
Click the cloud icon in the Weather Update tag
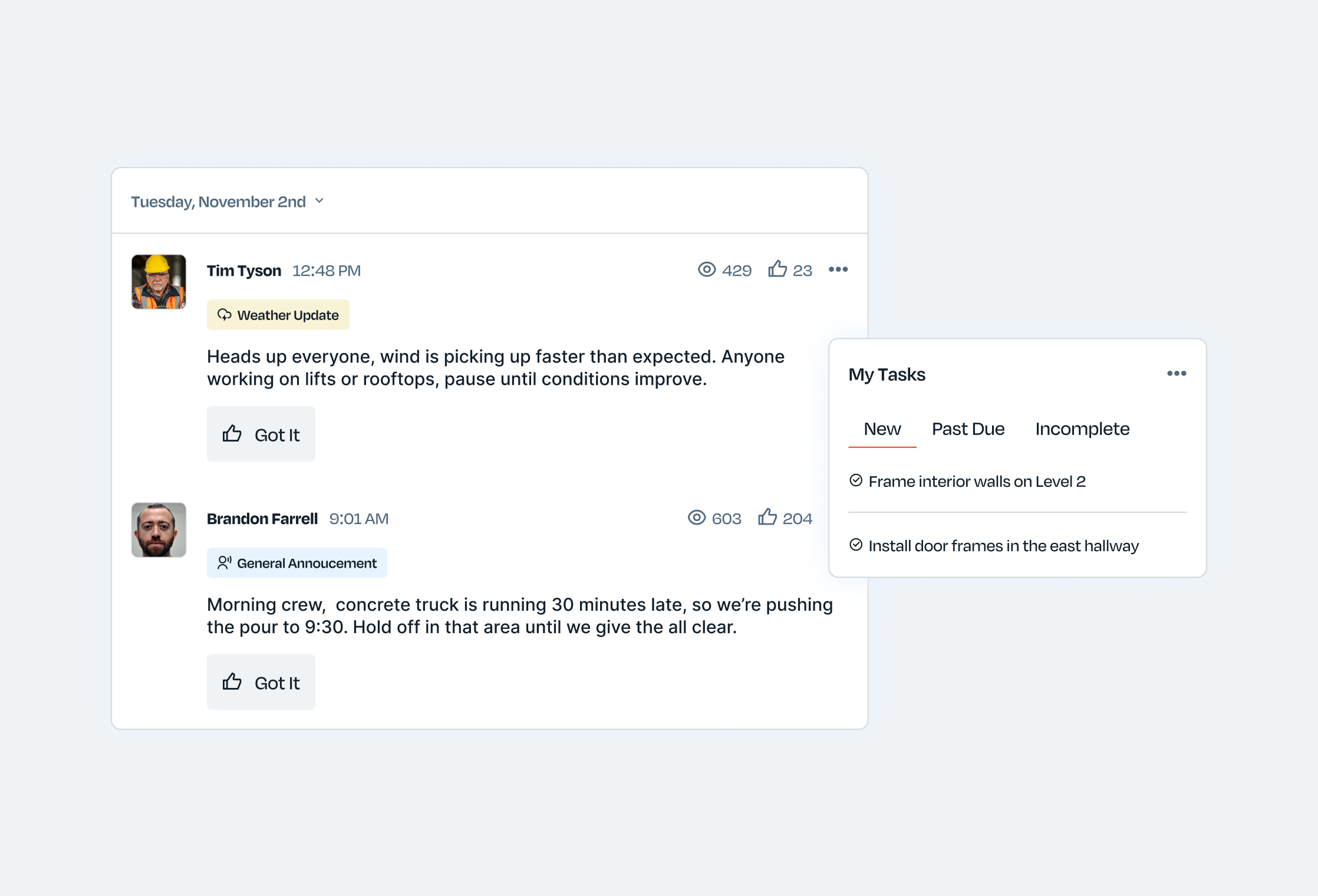[x=224, y=315]
